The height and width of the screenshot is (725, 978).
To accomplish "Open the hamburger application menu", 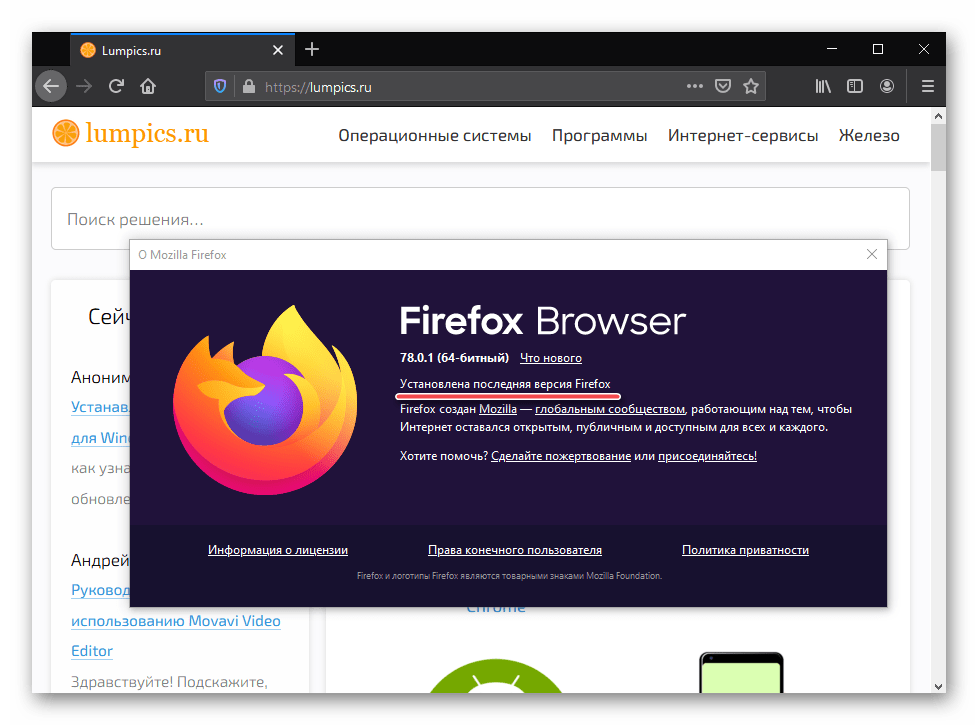I will tap(927, 87).
